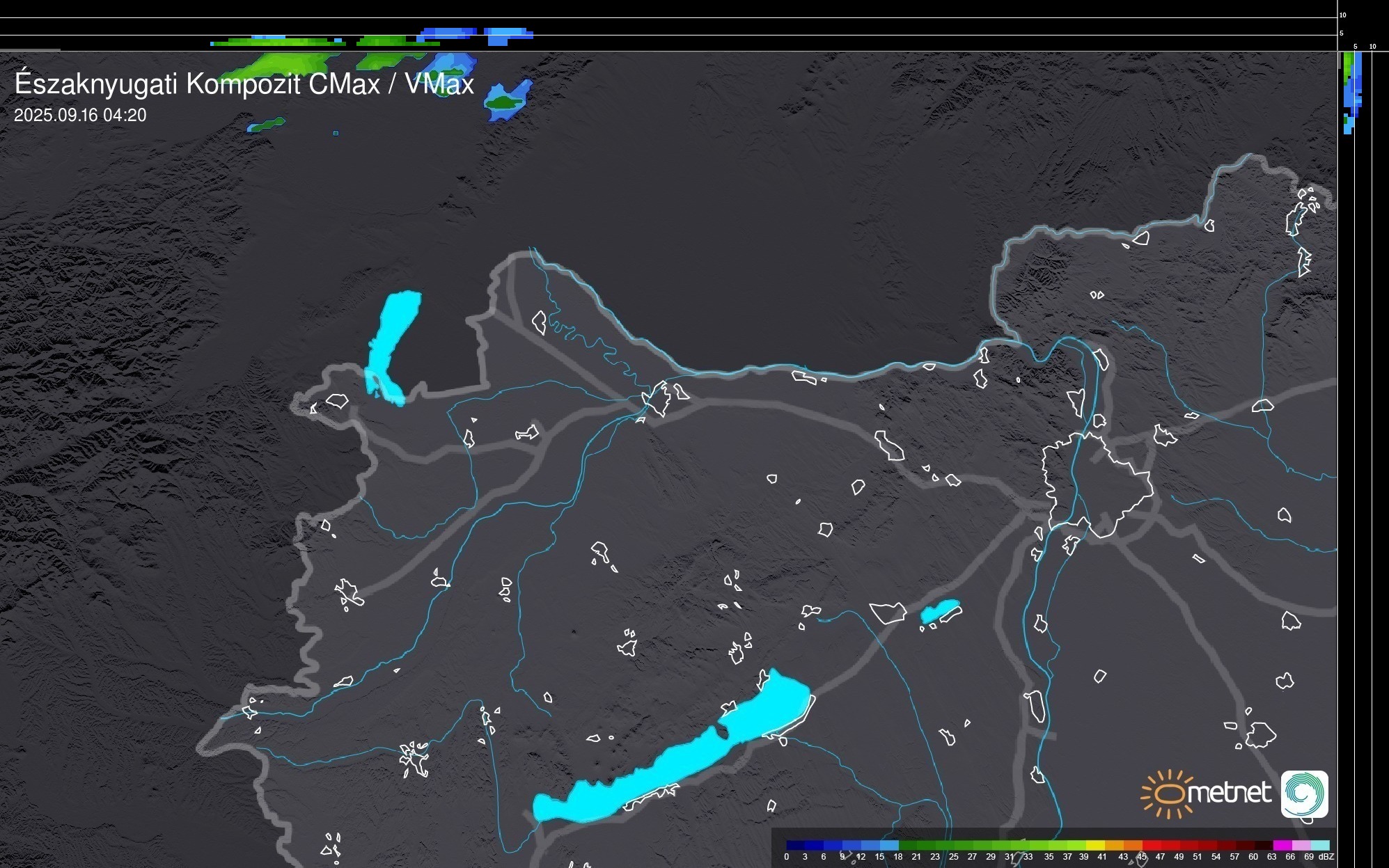Image resolution: width=1389 pixels, height=868 pixels.
Task: Click the red 47 dBZ legend swatch
Action: coord(1170,846)
